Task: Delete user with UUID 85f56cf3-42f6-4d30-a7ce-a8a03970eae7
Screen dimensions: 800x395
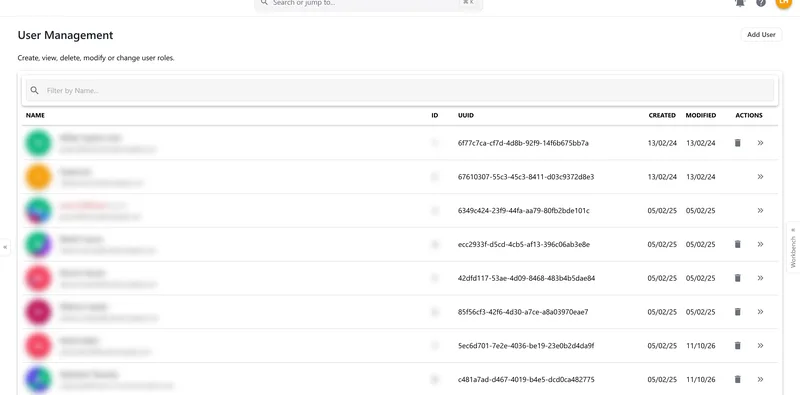Action: (737, 312)
